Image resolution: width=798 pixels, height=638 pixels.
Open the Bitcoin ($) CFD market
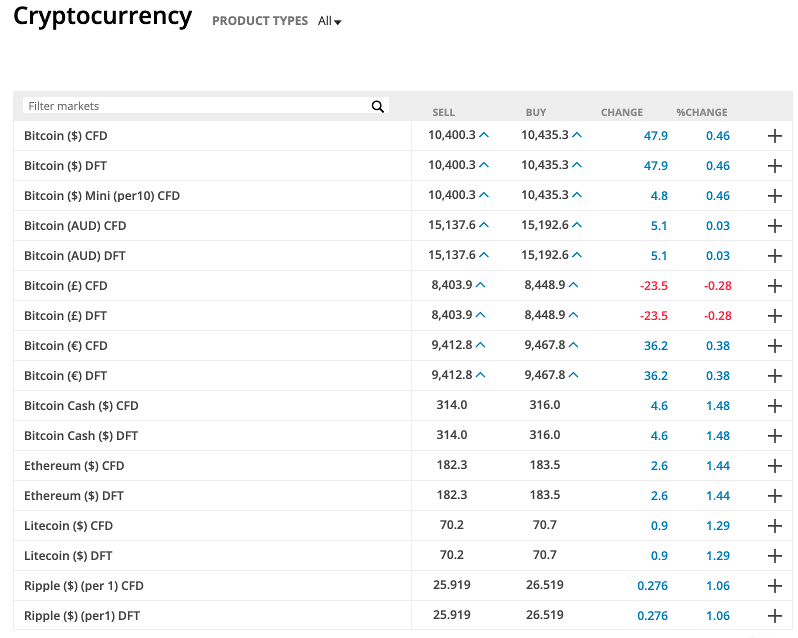pos(66,136)
